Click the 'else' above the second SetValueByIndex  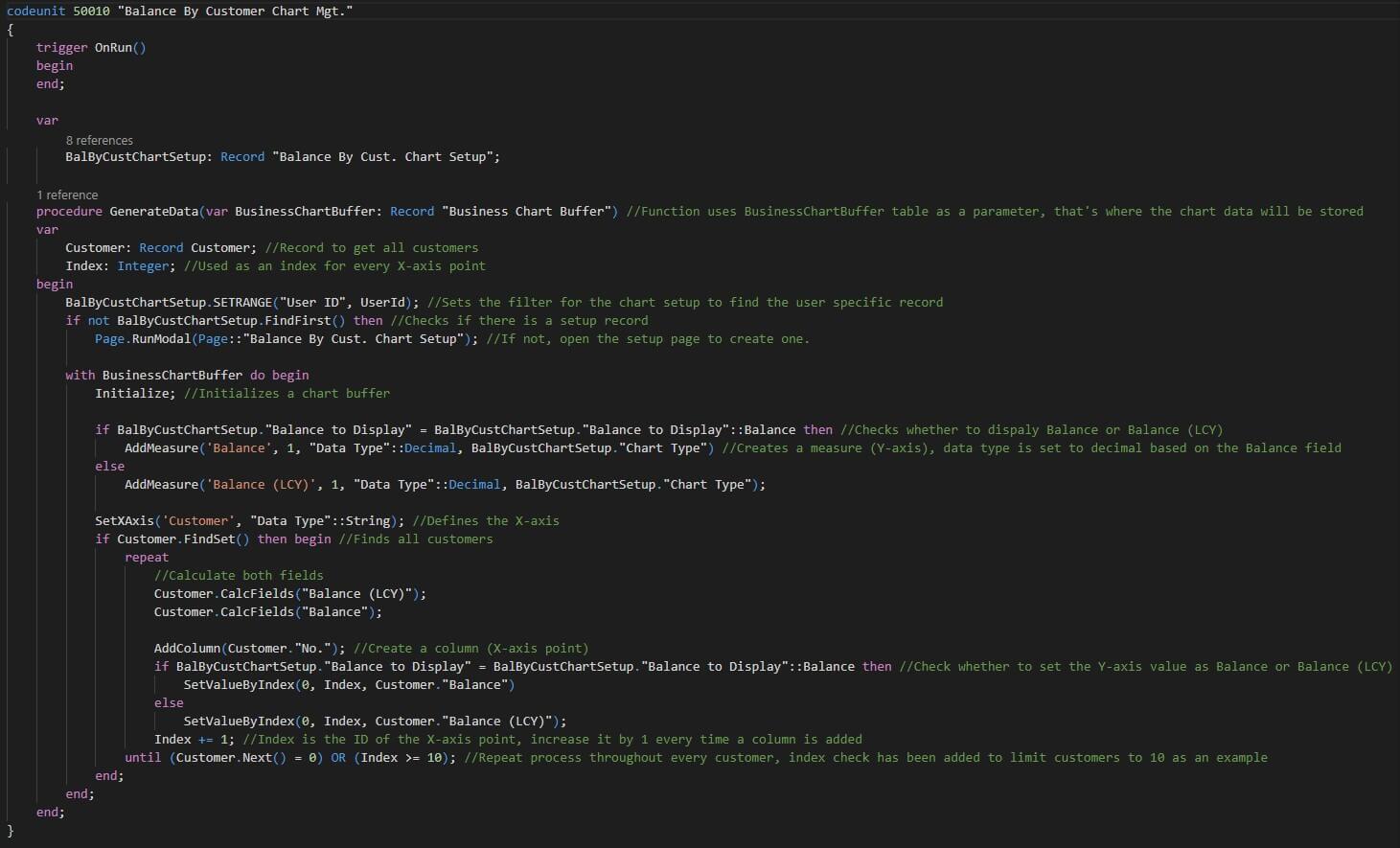point(169,702)
